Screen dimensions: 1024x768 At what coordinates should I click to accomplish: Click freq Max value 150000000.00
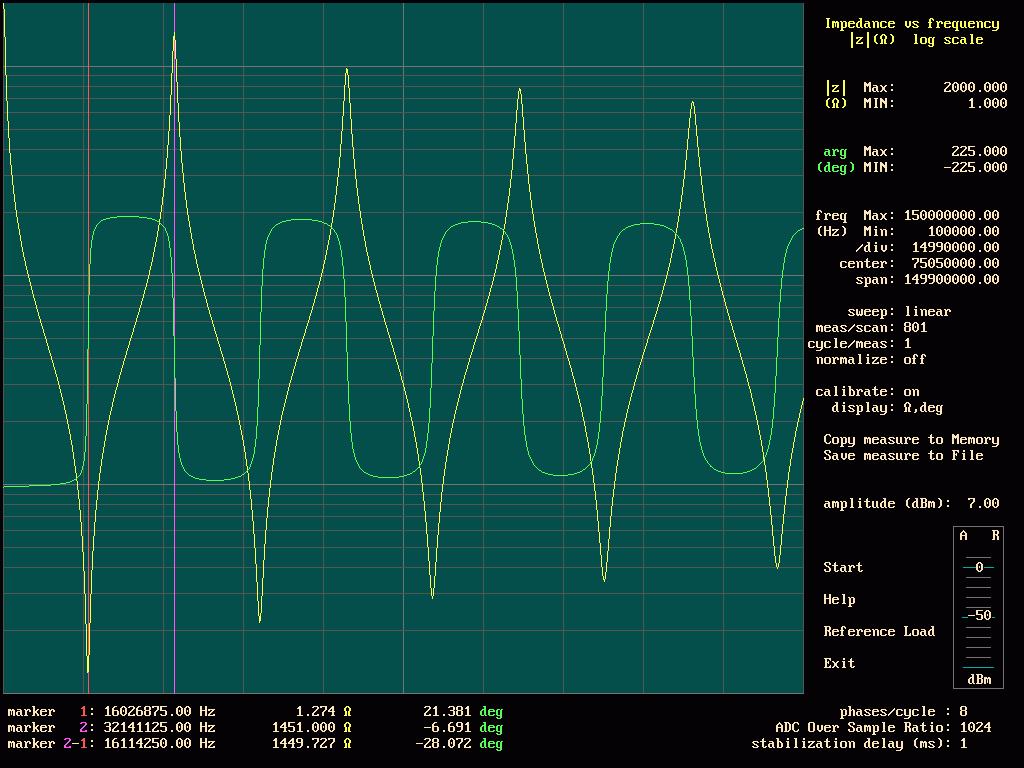pos(952,216)
